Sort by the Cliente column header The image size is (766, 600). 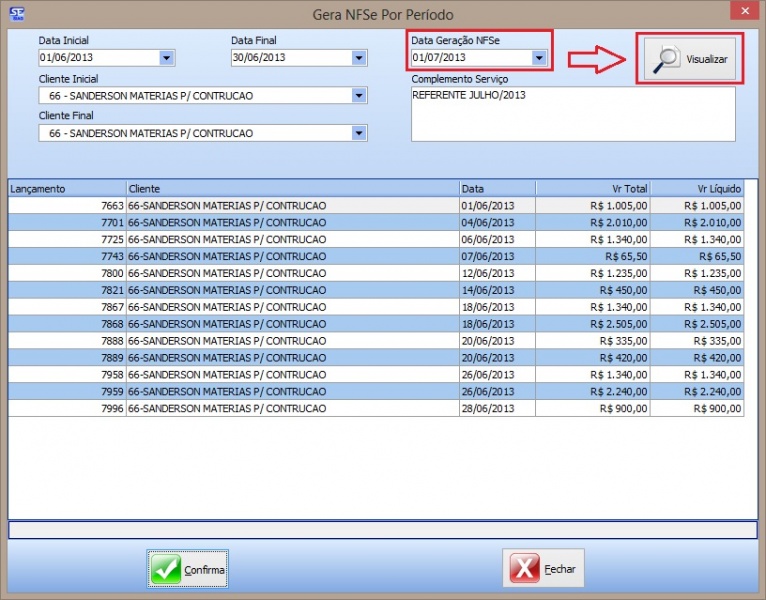click(291, 188)
